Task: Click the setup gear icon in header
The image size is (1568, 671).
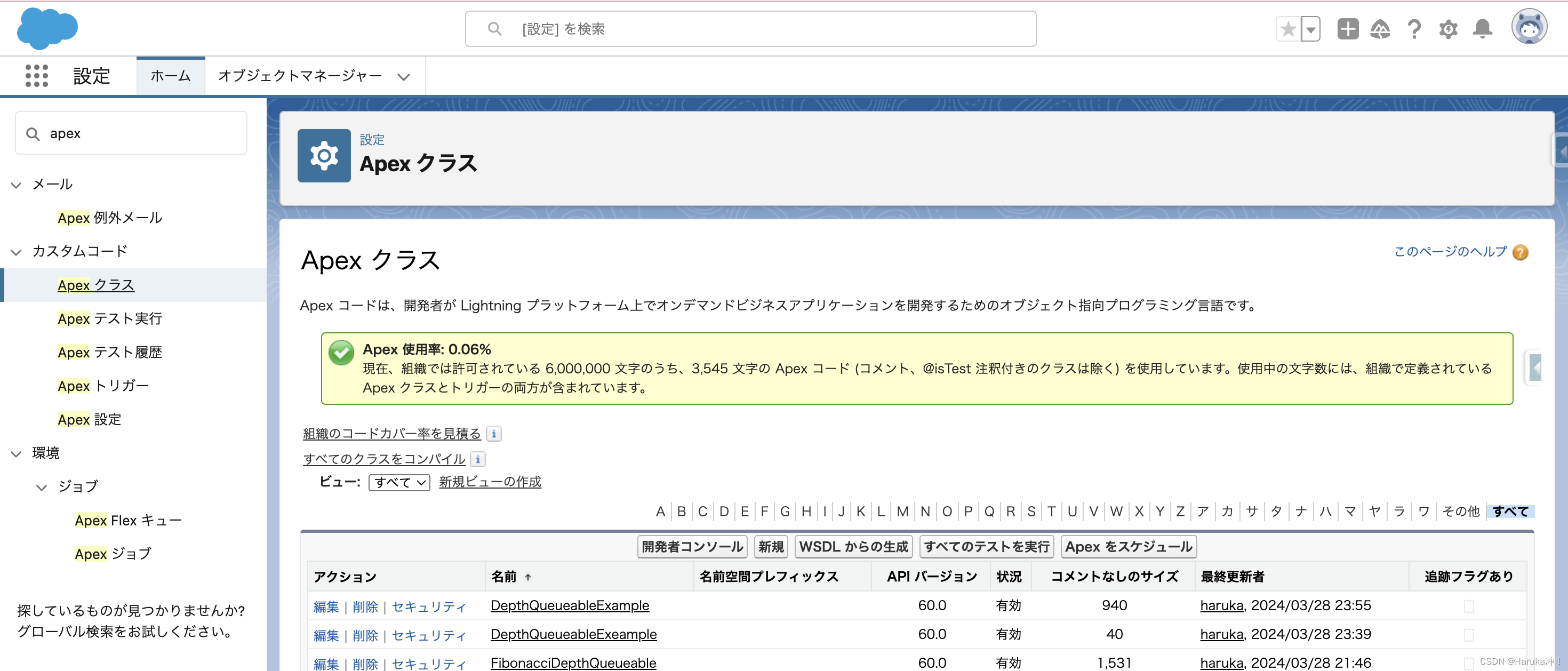Action: point(1448,29)
